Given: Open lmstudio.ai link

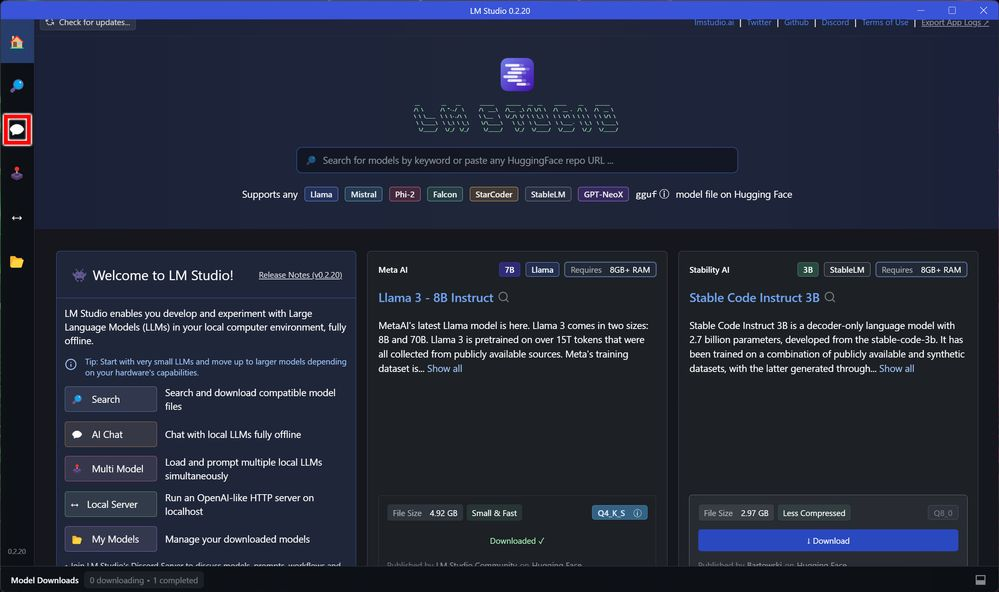Looking at the screenshot, I should coord(714,22).
